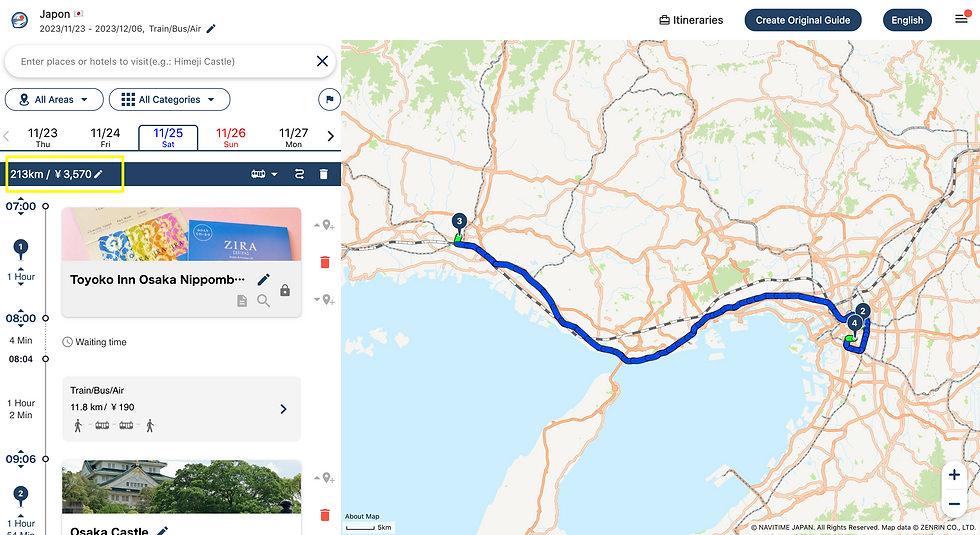Increase the first stop 1 Hour duration
Image resolution: width=980 pixels, height=535 pixels.
(21, 269)
